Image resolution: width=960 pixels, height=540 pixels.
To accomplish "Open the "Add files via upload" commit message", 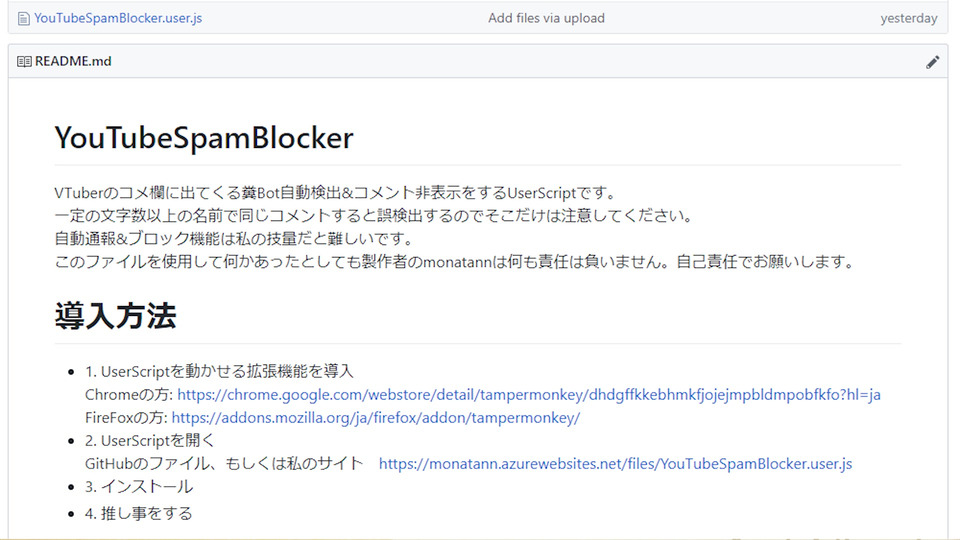I will tap(546, 18).
